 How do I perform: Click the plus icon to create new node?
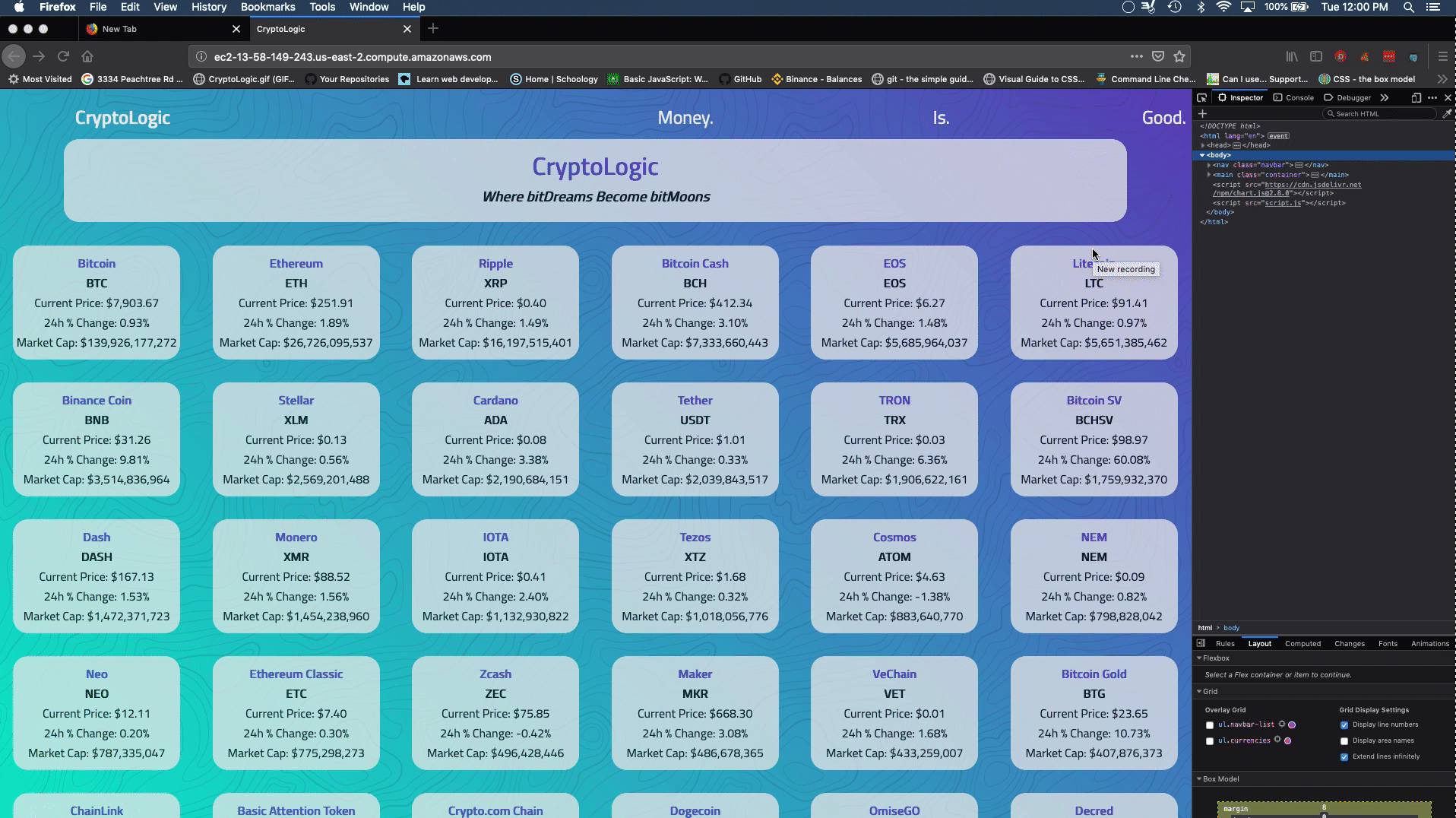pyautogui.click(x=1202, y=114)
